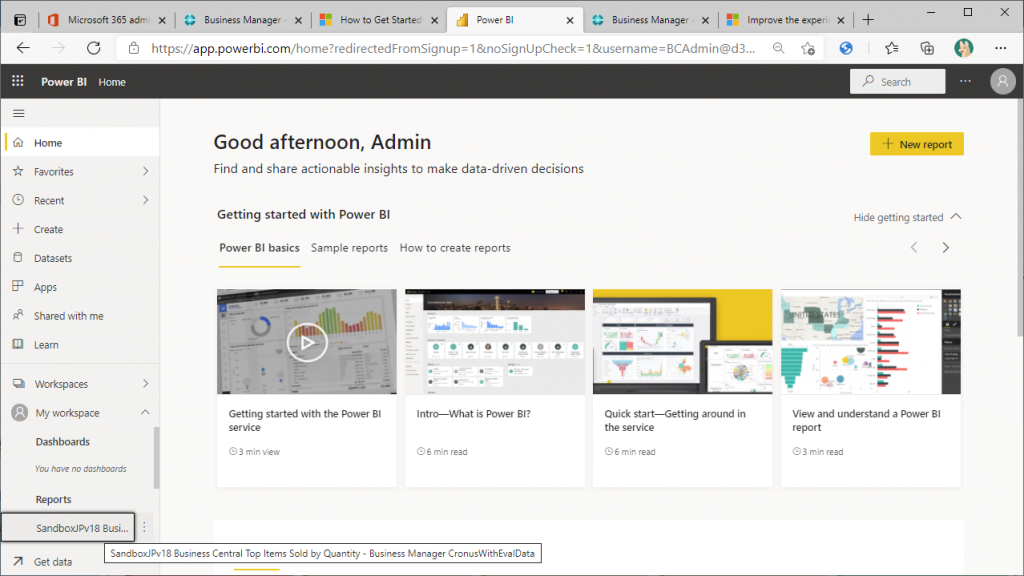Click the Shared with me icon
Viewport: 1024px width, 576px height.
pos(18,315)
